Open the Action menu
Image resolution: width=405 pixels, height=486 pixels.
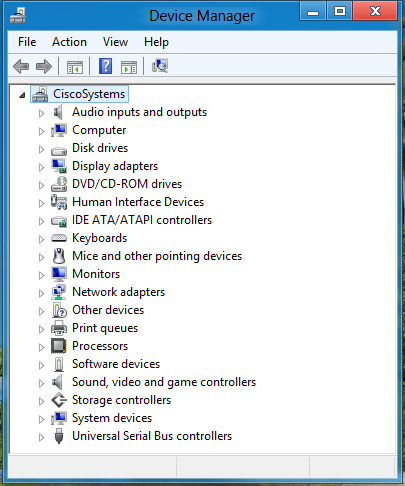(x=69, y=42)
